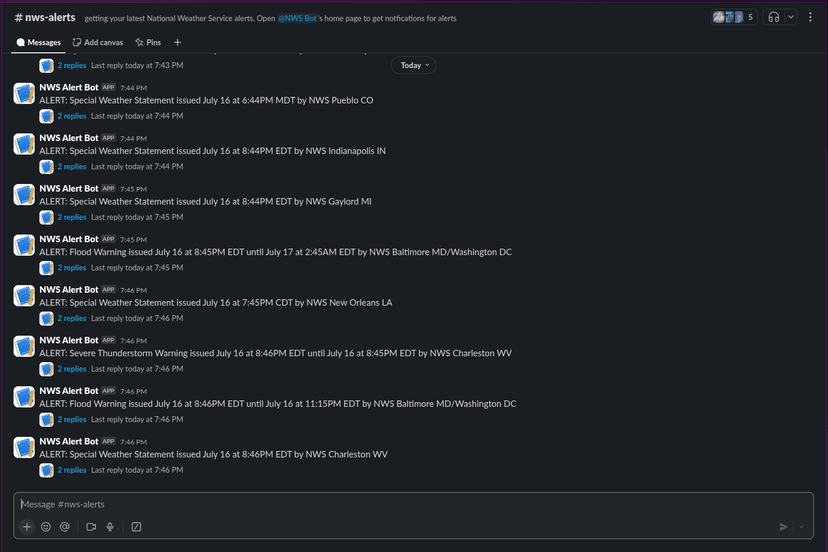The image size is (828, 552).
Task: Open the Add canvas tab
Action: pos(99,43)
